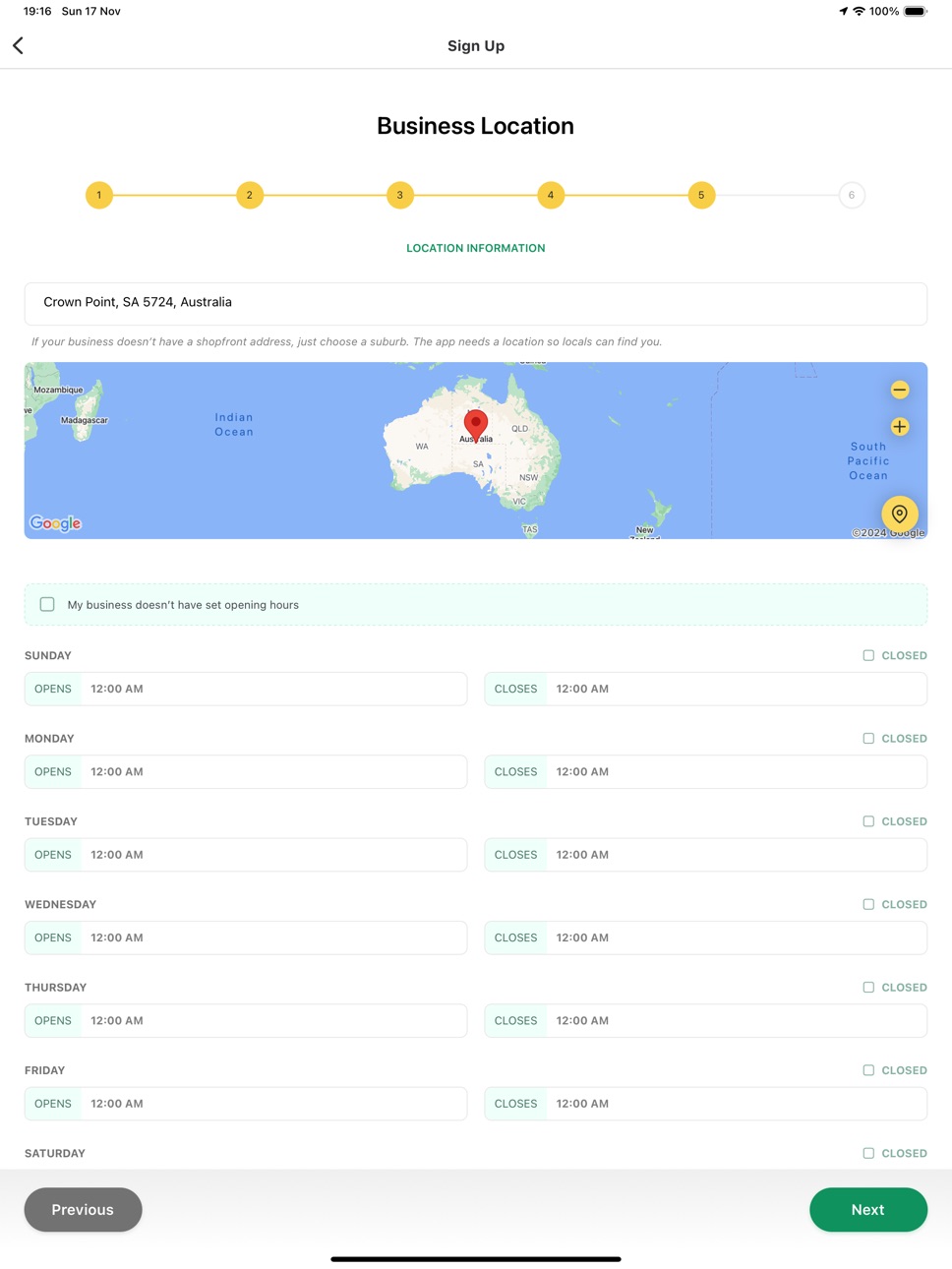Open Wednesday CLOSES time picker
The width and height of the screenshot is (952, 1269).
point(706,937)
